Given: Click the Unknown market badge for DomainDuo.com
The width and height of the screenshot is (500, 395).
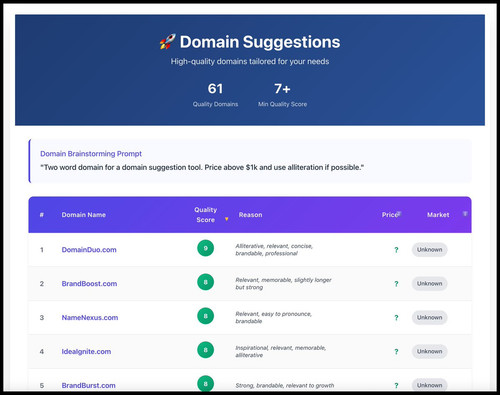Looking at the screenshot, I should pos(429,250).
